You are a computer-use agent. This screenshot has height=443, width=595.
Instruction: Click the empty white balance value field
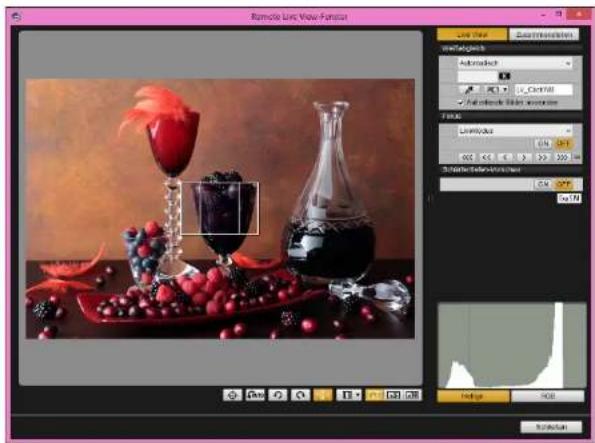[x=477, y=77]
